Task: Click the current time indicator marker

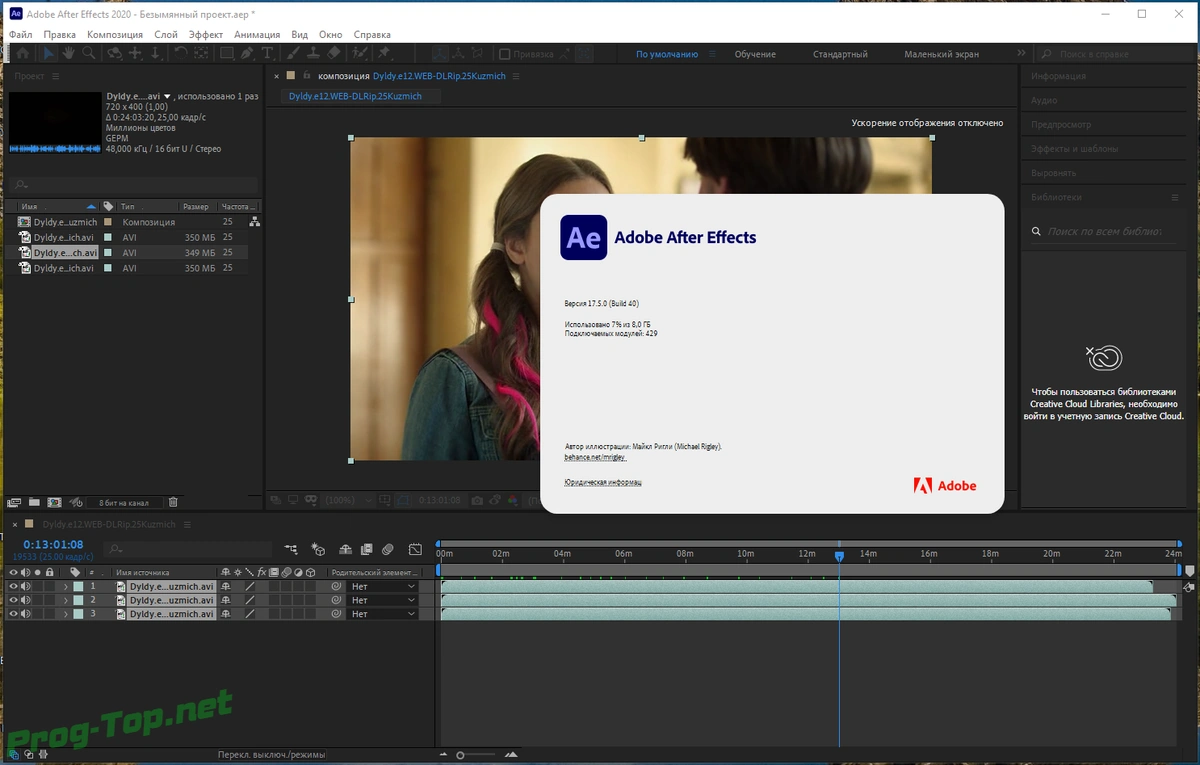Action: click(839, 555)
